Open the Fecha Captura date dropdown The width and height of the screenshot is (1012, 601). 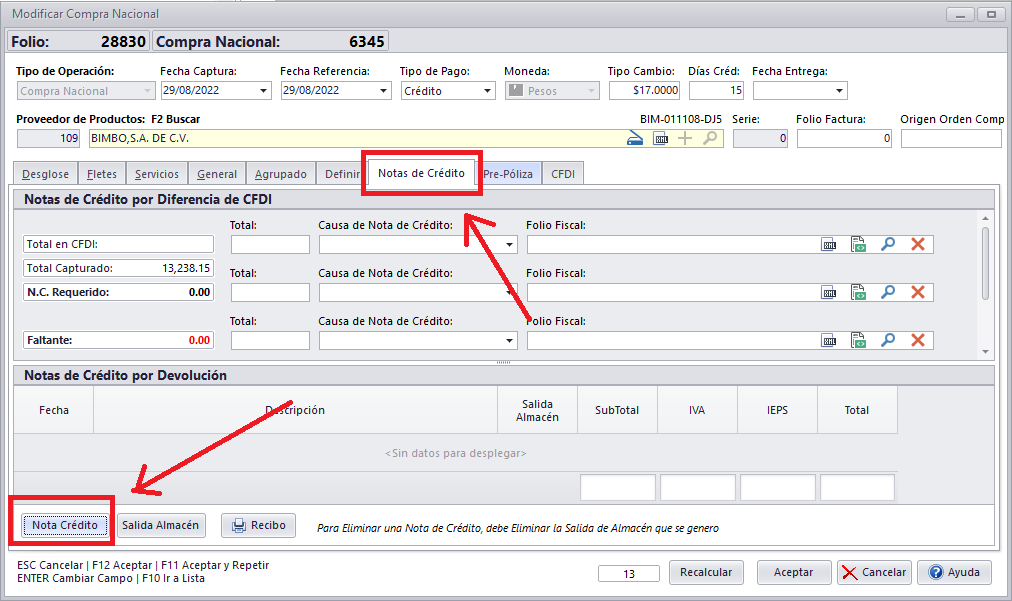(264, 91)
